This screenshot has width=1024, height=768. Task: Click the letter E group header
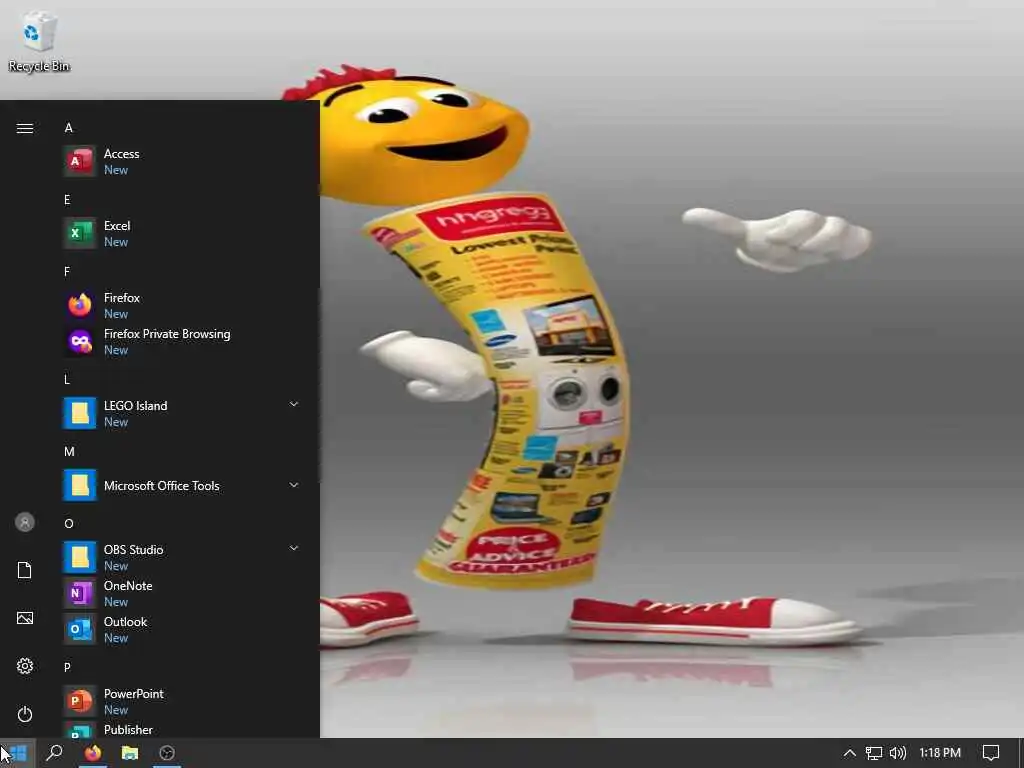(67, 200)
